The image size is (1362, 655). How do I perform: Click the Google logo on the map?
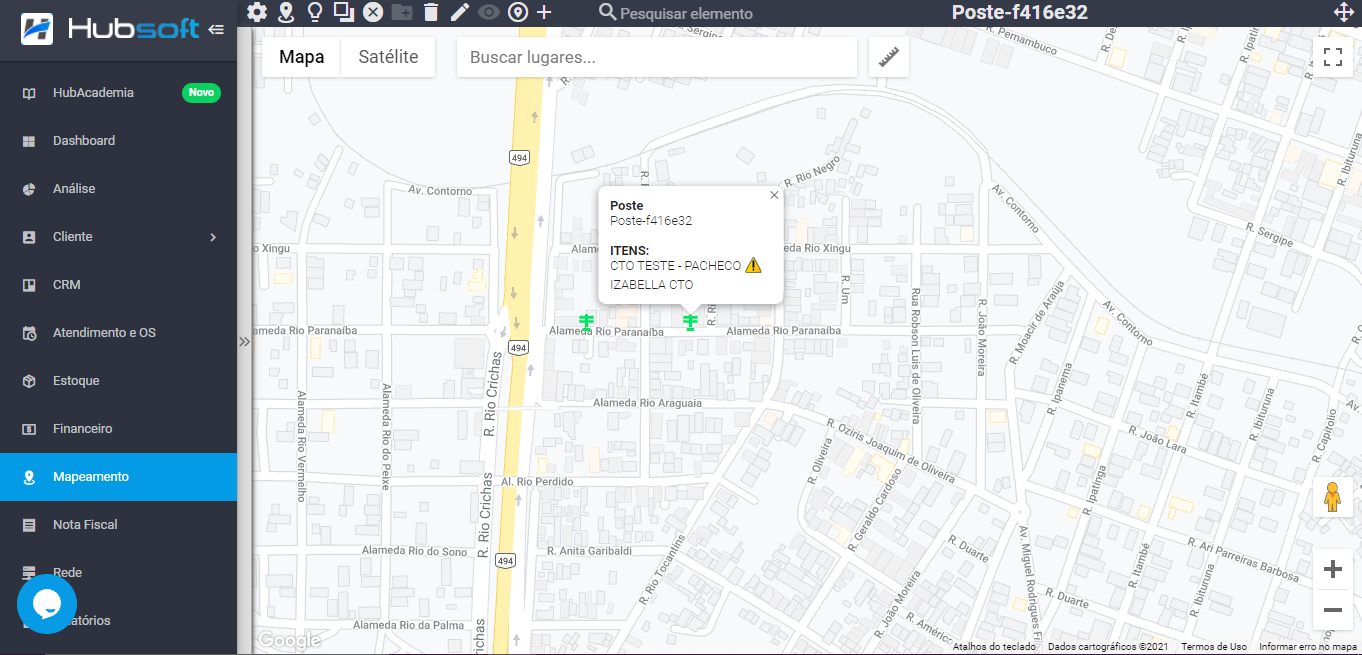288,640
